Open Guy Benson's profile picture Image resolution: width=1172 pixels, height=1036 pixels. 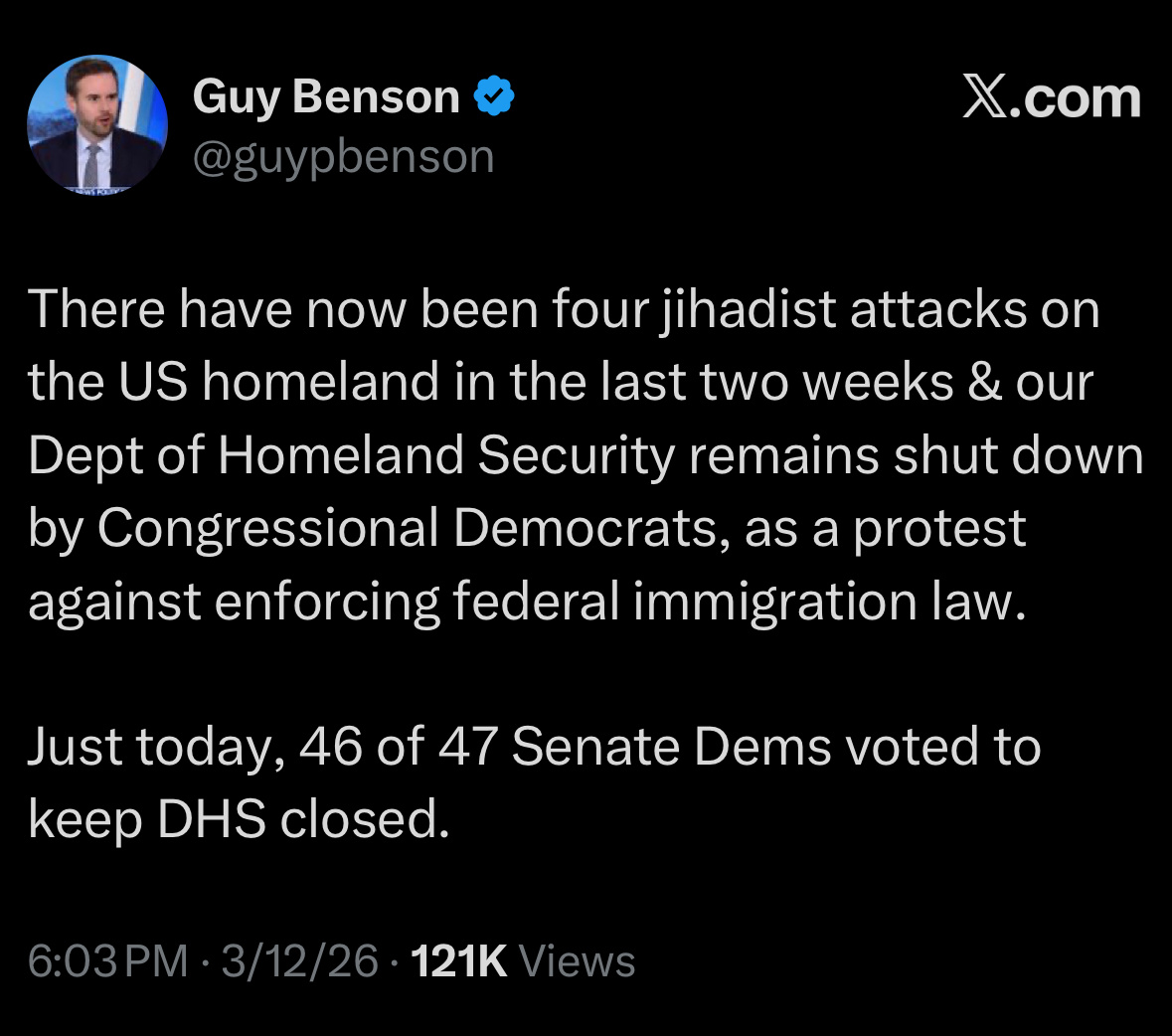[97, 123]
